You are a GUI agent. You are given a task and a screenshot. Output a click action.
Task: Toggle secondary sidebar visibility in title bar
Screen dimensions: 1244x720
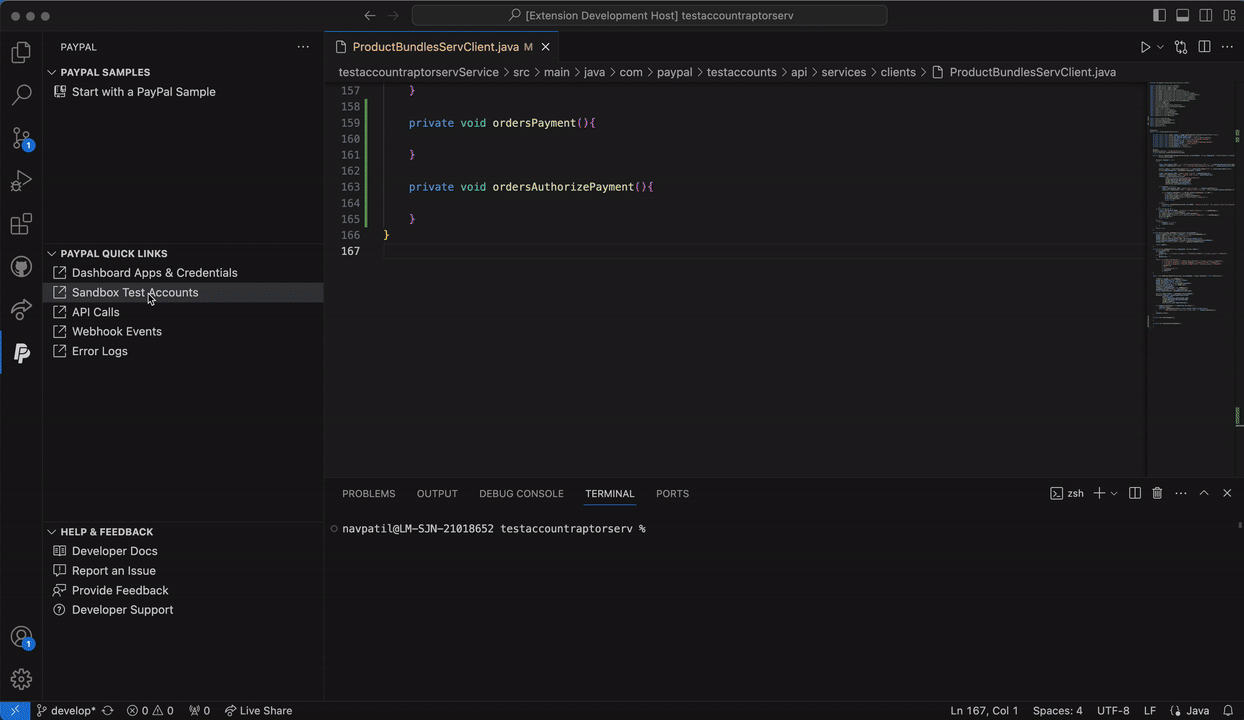click(x=1205, y=16)
